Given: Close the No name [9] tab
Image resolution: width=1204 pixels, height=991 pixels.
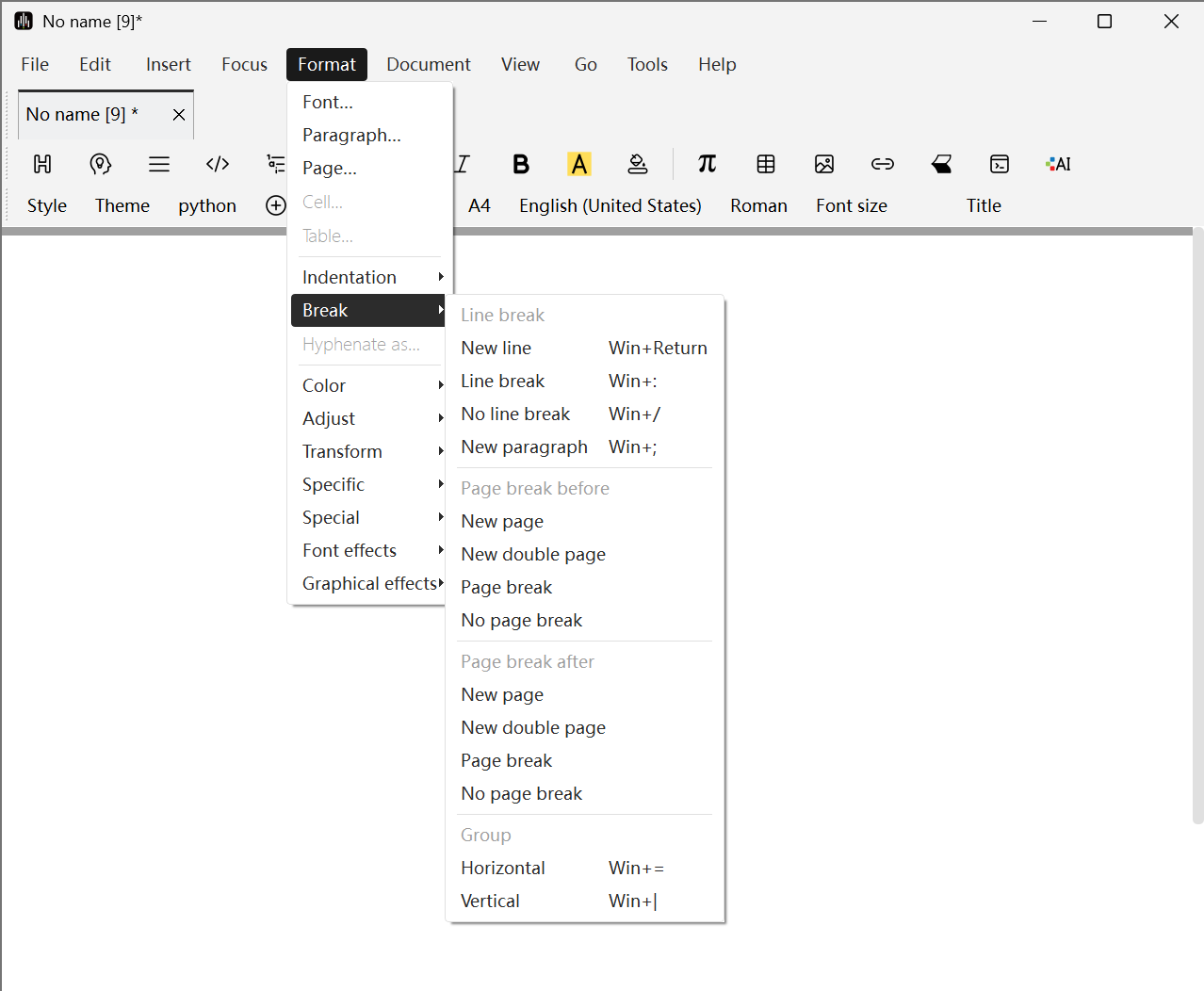Looking at the screenshot, I should click(179, 115).
